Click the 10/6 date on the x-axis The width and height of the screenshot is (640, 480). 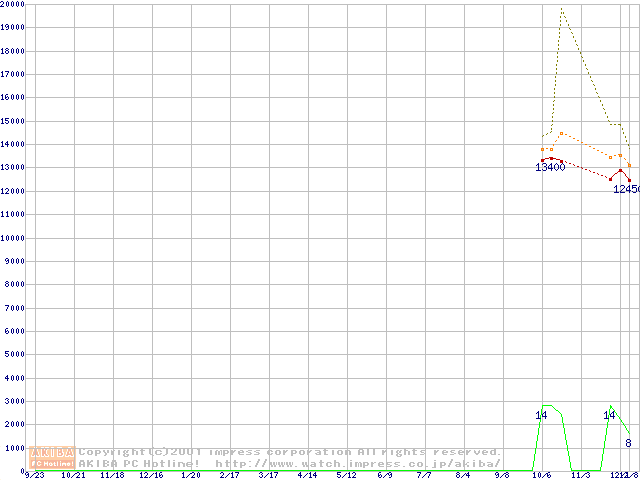click(542, 475)
